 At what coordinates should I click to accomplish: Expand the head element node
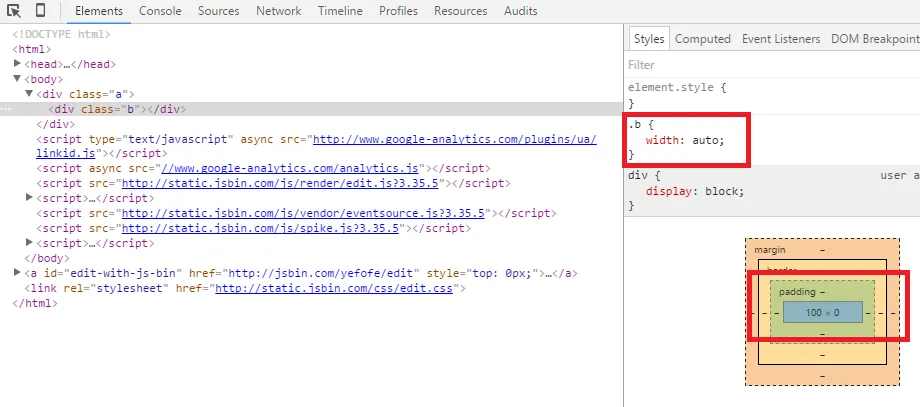click(18, 63)
